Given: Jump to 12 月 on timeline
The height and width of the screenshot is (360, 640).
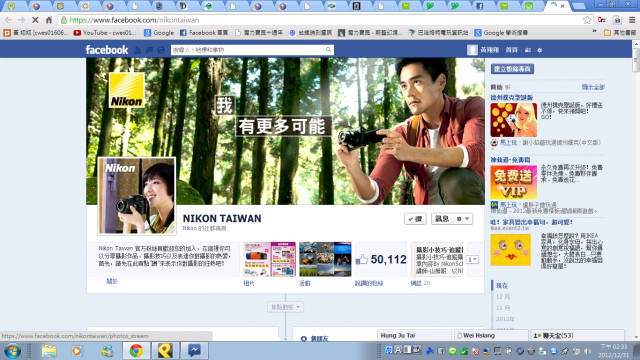Looking at the screenshot, I should [502, 297].
